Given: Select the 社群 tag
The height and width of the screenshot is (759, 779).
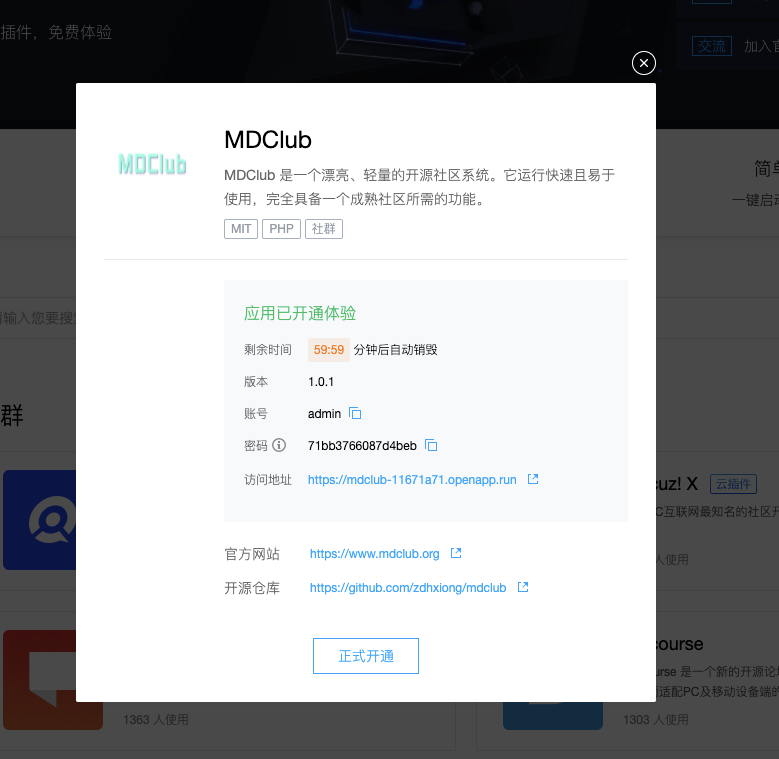Looking at the screenshot, I should pos(324,229).
